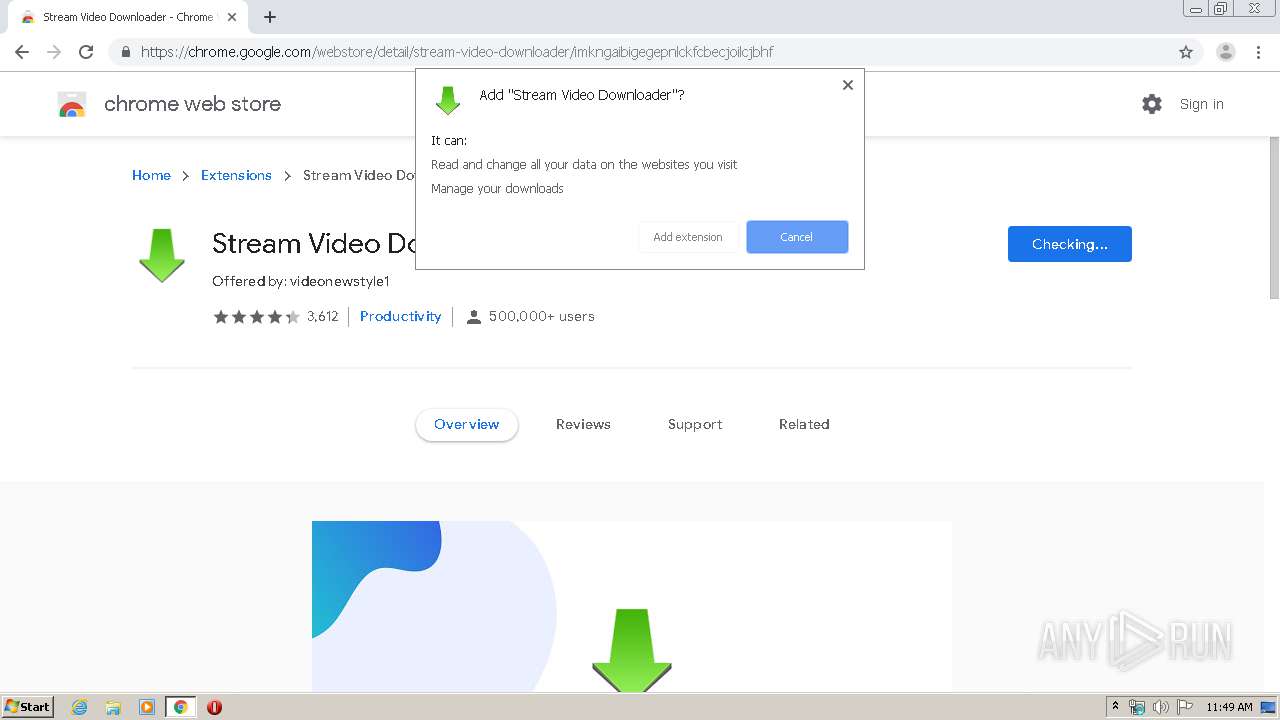Click the users person icon
Screen dimensions: 1280x720
click(x=474, y=317)
